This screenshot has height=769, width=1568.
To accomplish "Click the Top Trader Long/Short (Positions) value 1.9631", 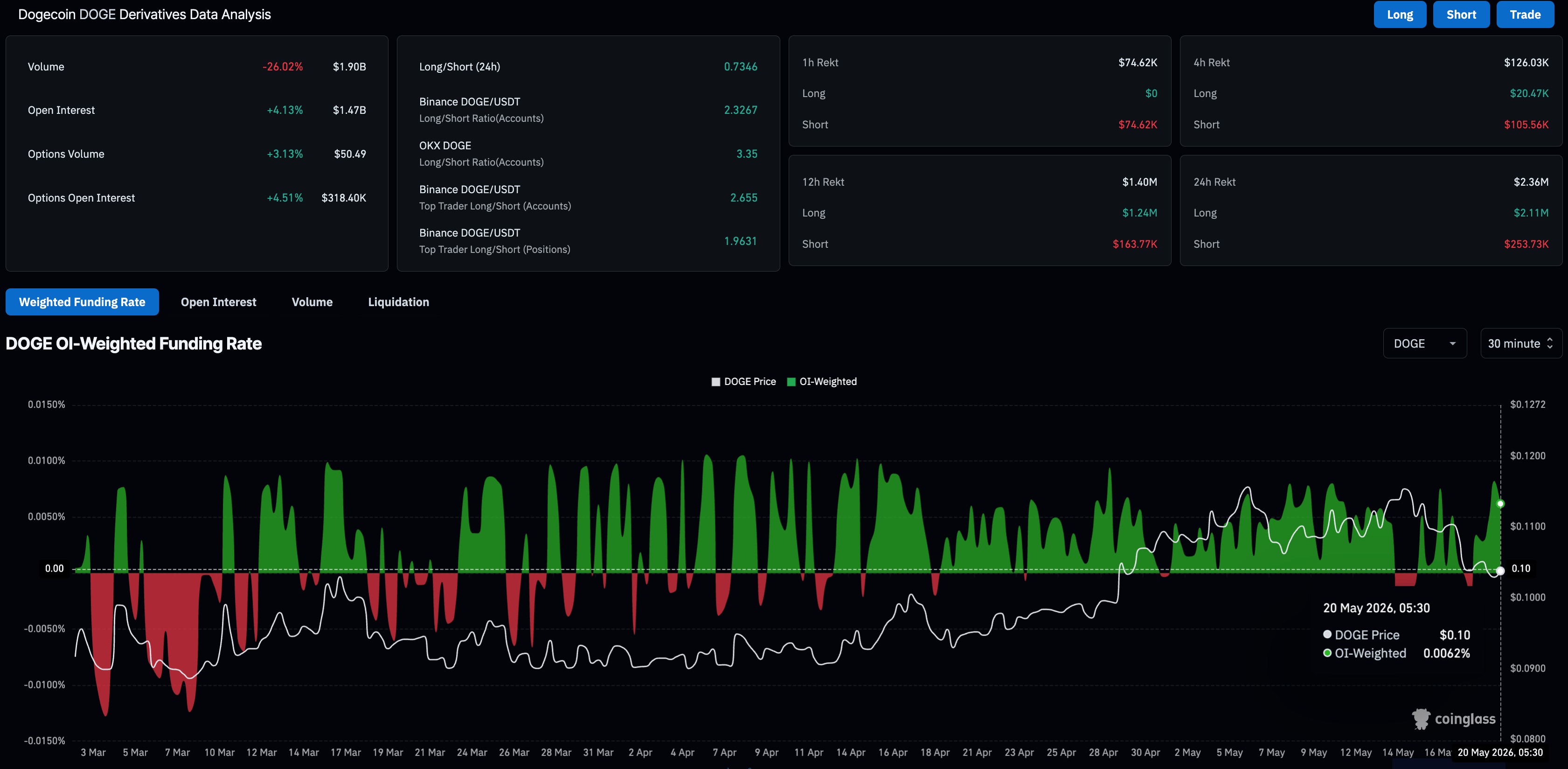I will [741, 241].
